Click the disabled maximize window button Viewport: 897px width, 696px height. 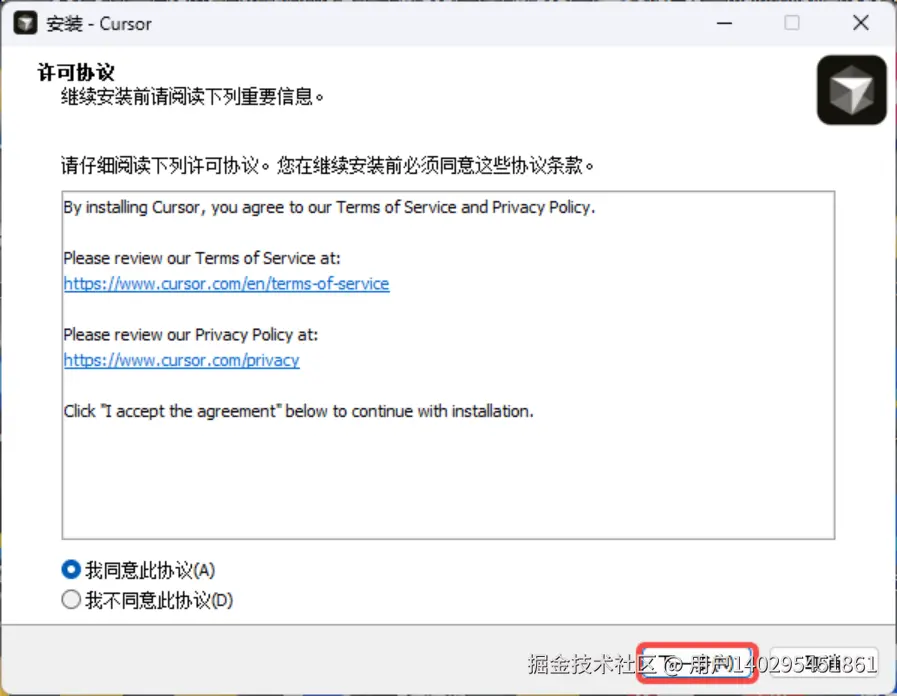click(792, 23)
